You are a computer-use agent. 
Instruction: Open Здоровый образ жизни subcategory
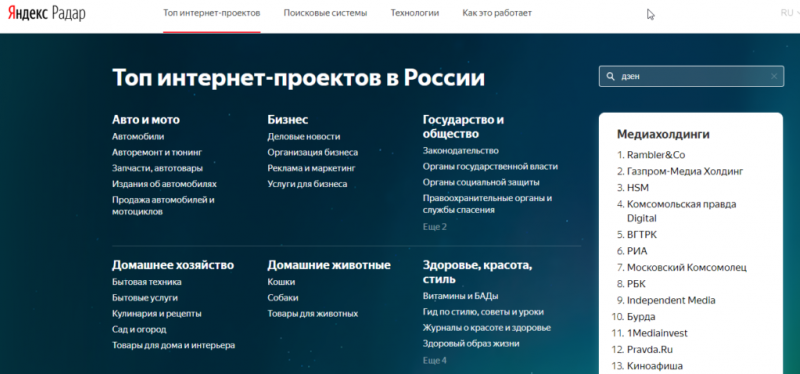(471, 343)
